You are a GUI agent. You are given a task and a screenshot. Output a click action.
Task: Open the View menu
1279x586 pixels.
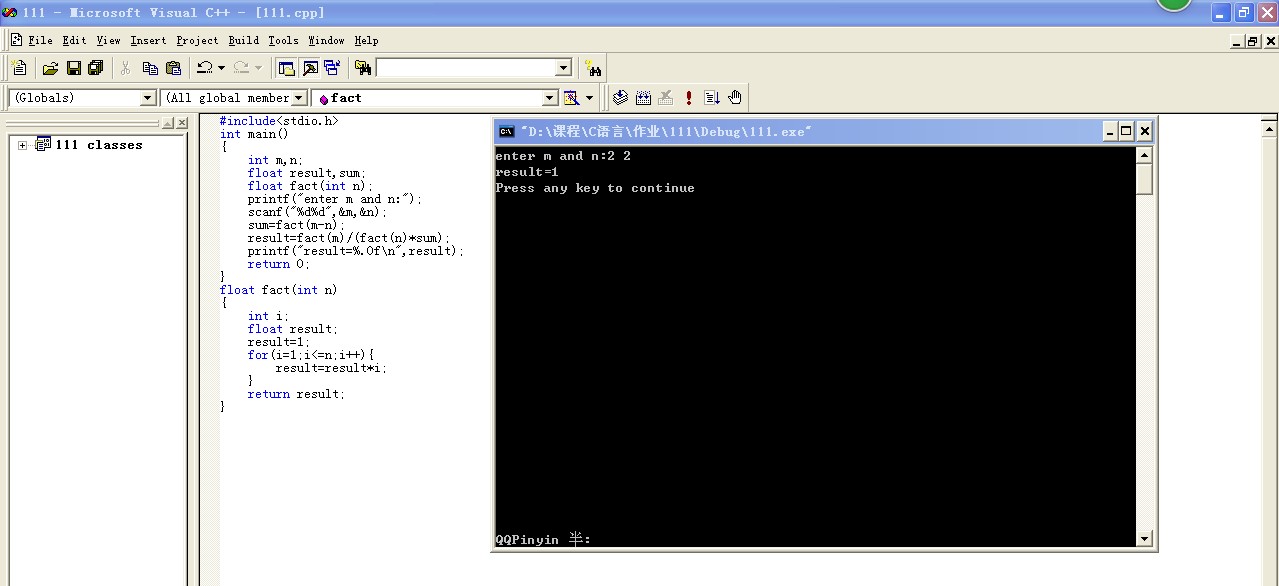point(108,41)
